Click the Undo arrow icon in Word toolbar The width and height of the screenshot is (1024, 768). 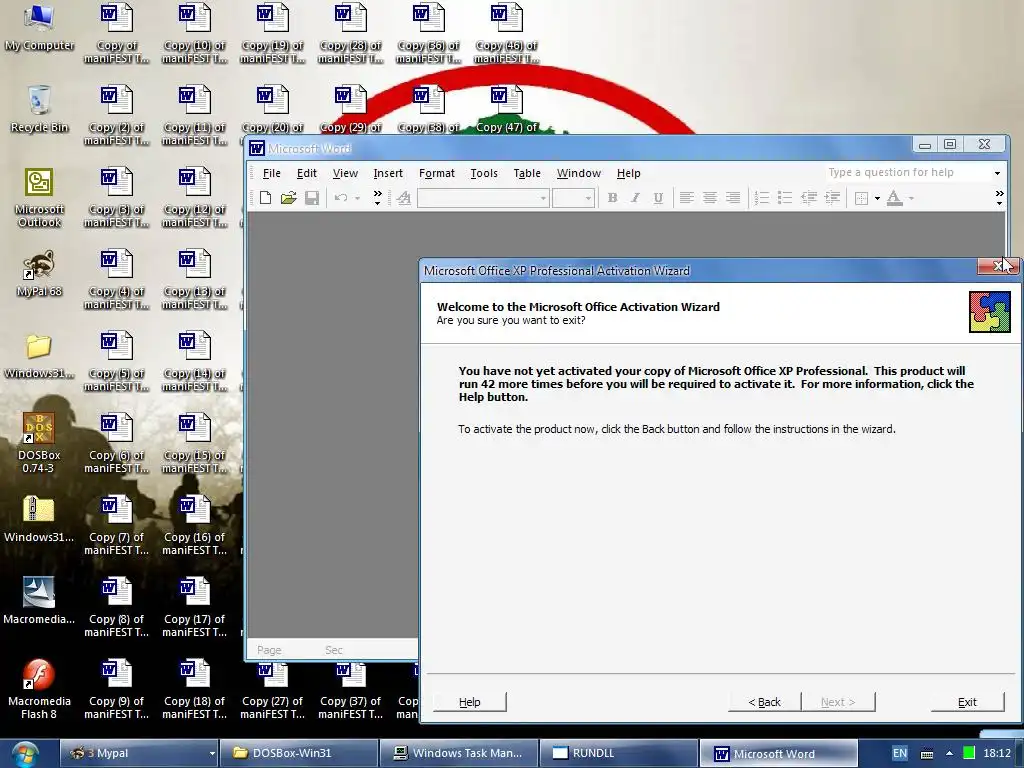click(x=341, y=198)
